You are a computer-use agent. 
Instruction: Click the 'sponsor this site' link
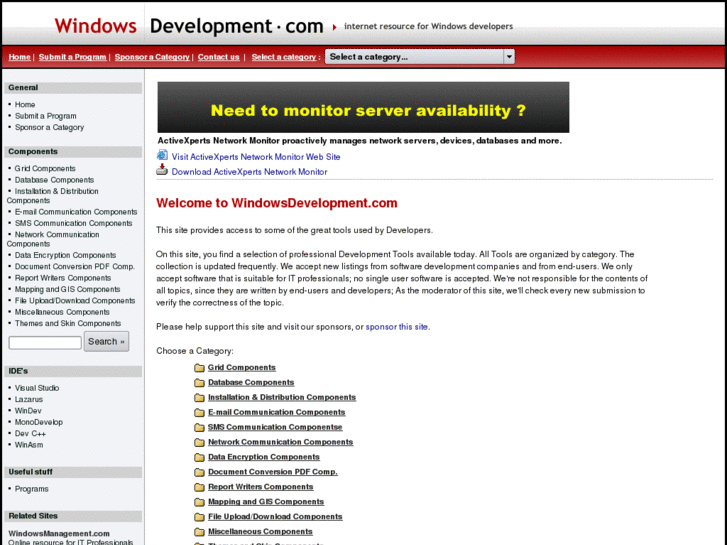coord(396,327)
